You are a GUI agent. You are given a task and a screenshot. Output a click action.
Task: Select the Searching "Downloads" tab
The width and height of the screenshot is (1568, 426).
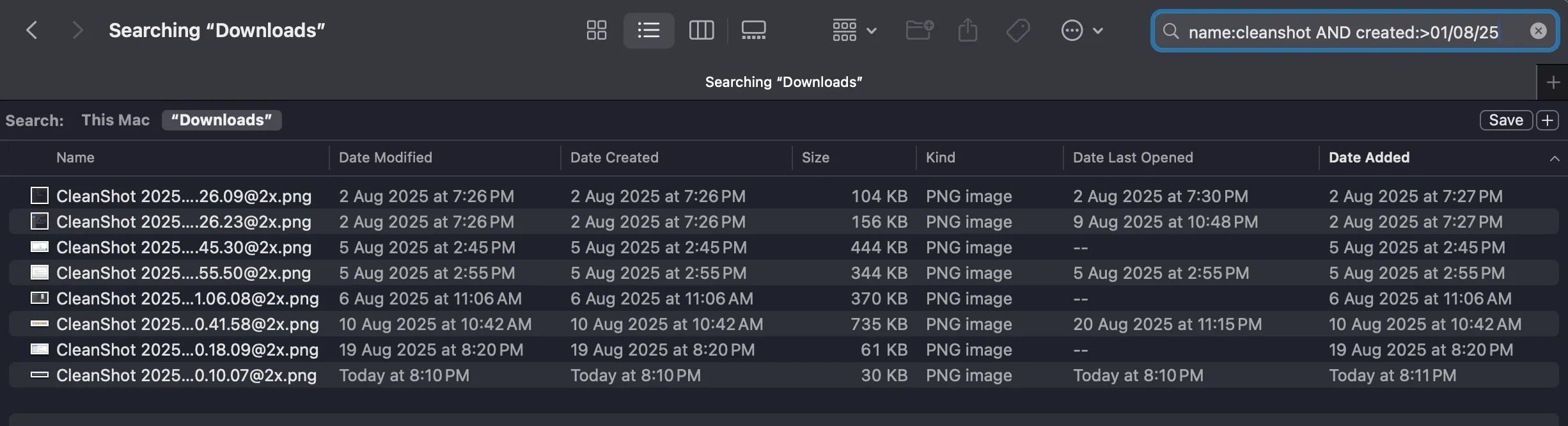783,82
